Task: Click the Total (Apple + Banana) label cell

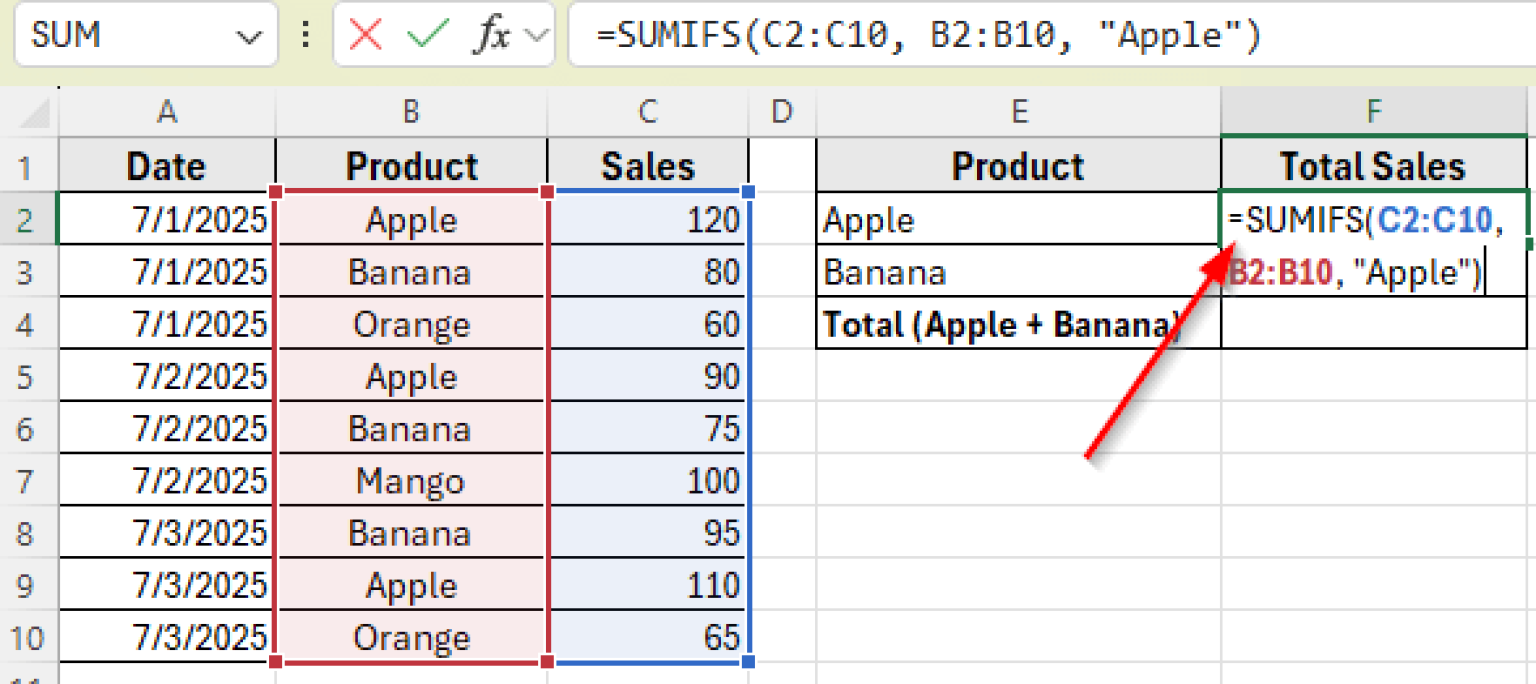Action: [x=1019, y=323]
